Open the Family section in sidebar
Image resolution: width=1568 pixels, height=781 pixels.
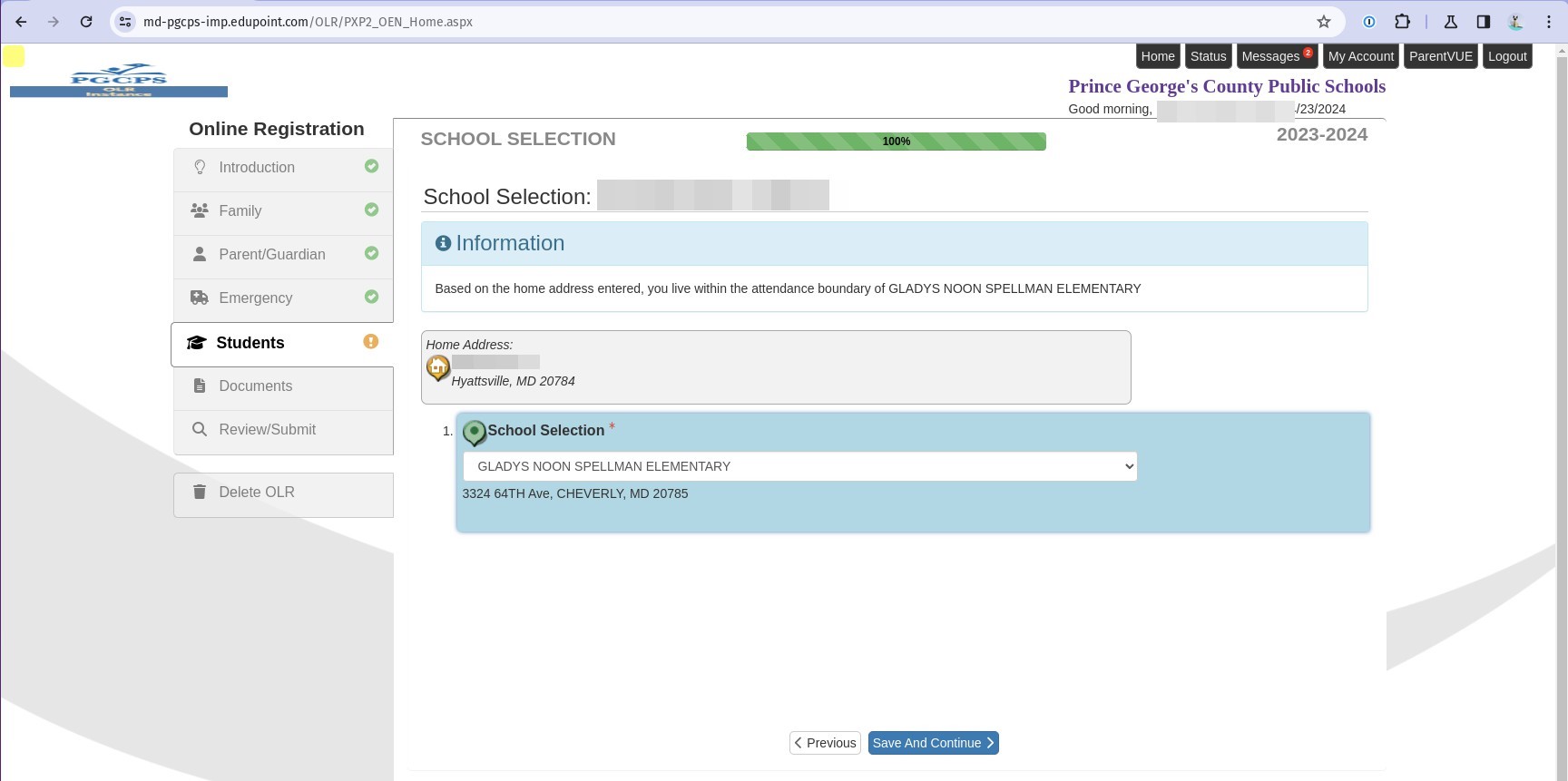click(x=240, y=210)
